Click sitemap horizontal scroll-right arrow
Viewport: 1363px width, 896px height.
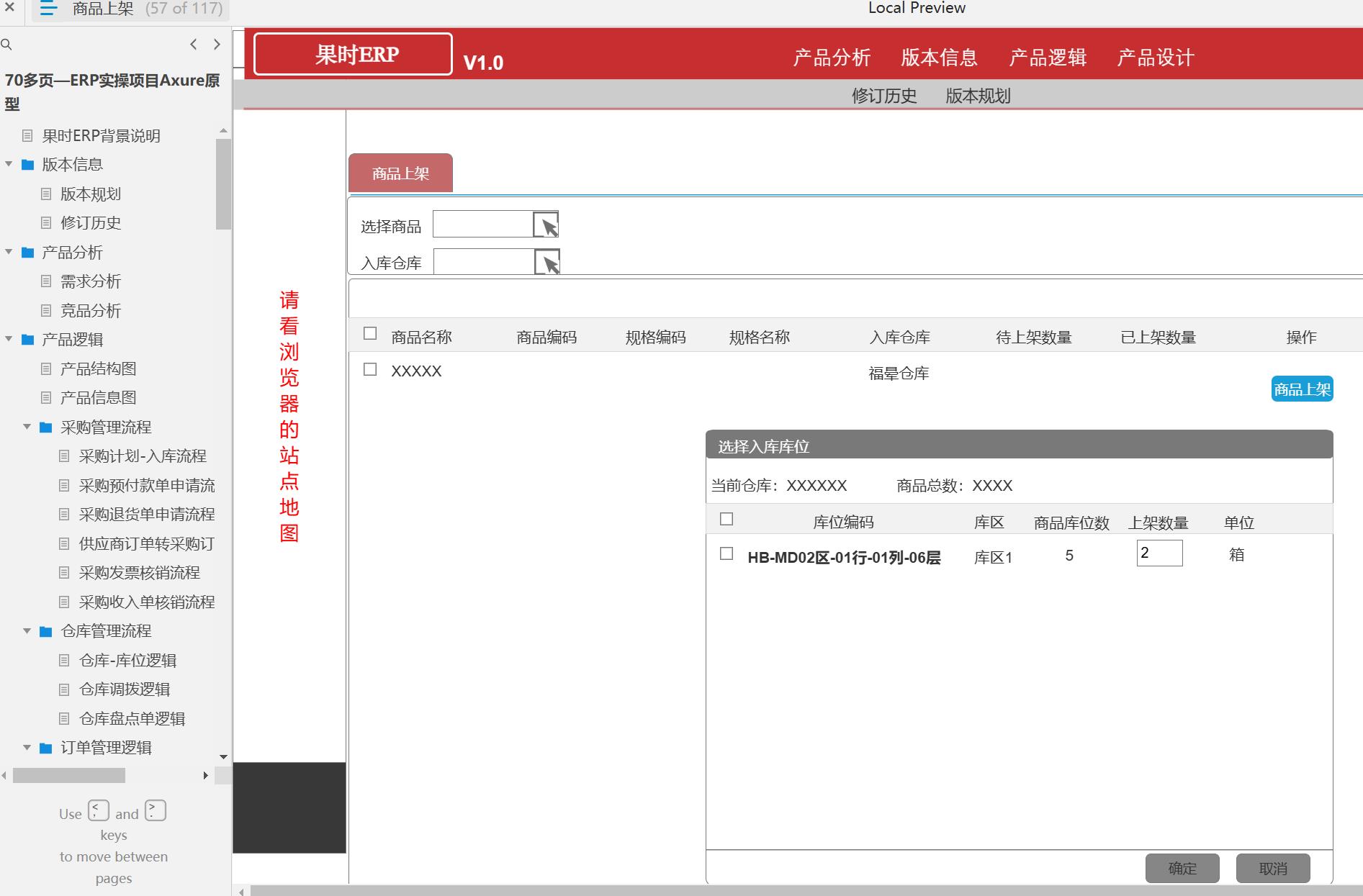coord(206,776)
